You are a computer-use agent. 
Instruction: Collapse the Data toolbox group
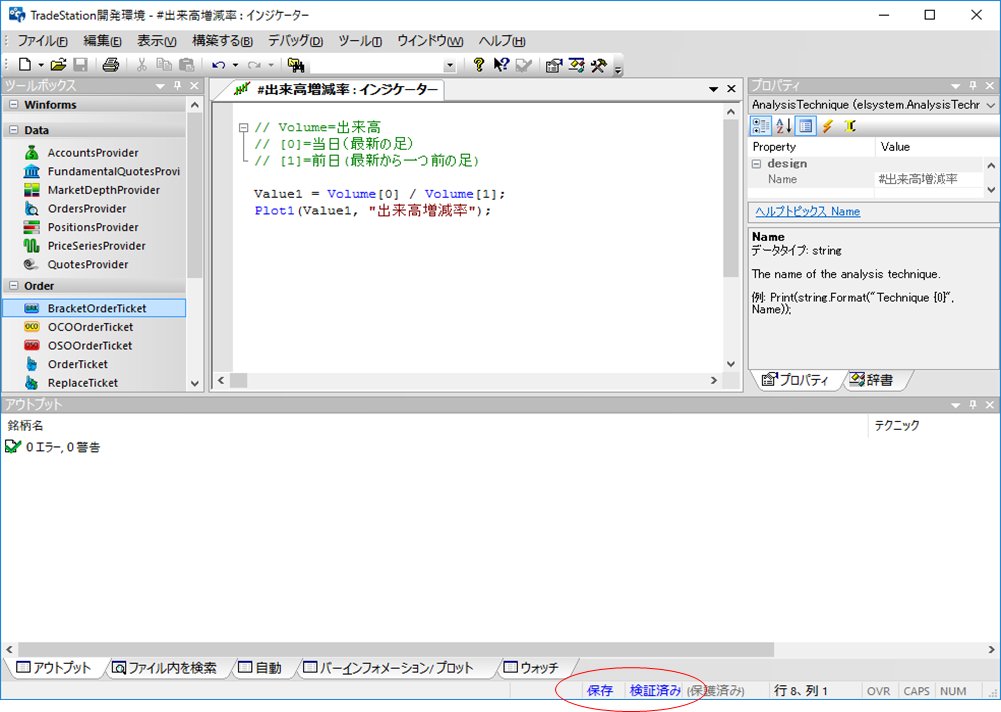pos(13,130)
